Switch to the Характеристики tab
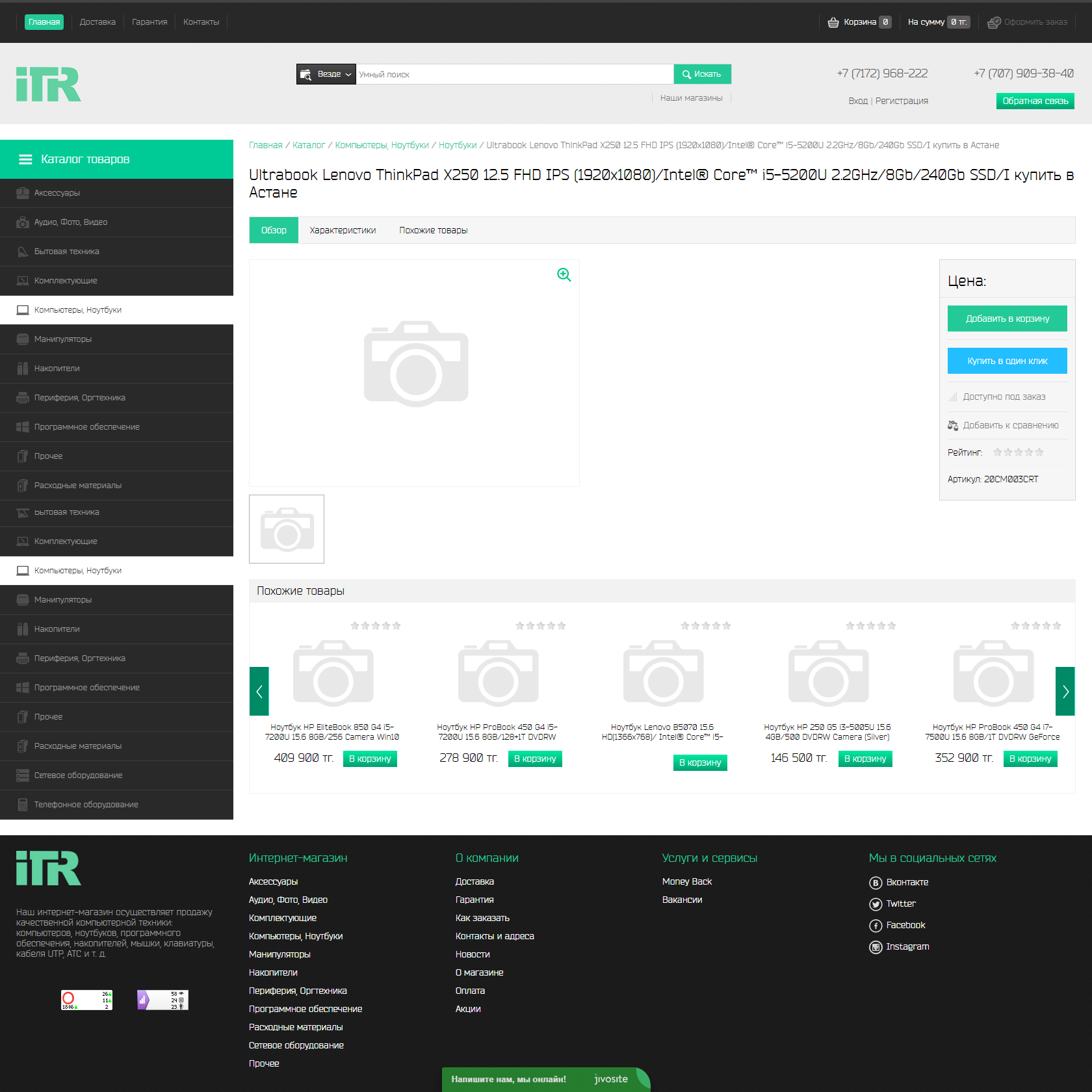1092x1092 pixels. pyautogui.click(x=343, y=230)
